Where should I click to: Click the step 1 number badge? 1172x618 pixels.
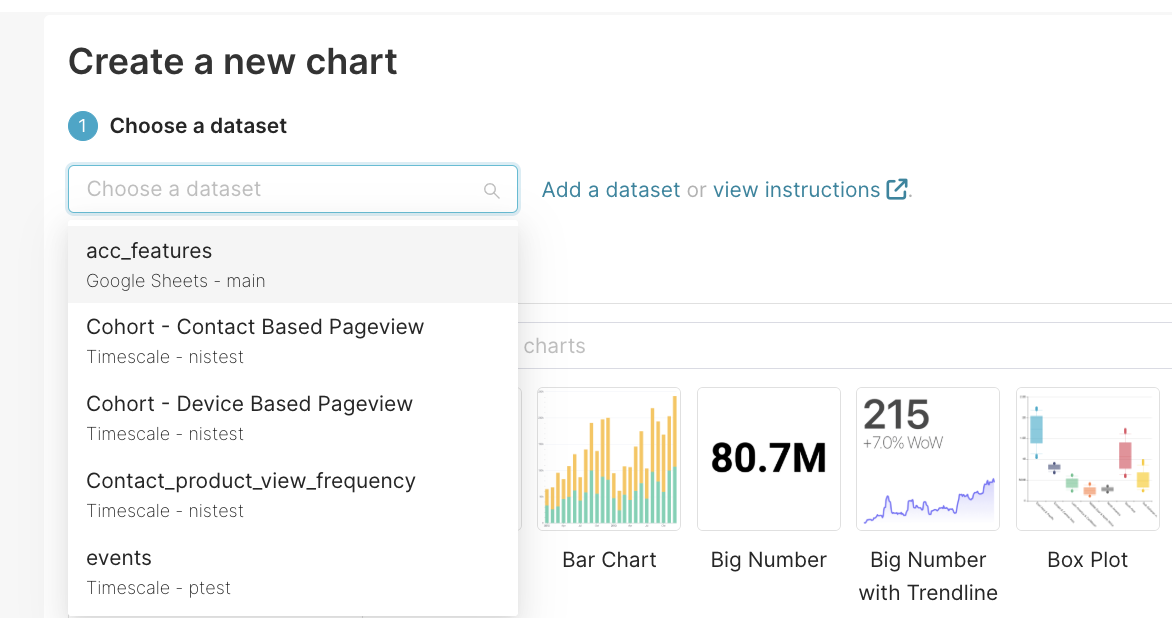point(83,126)
